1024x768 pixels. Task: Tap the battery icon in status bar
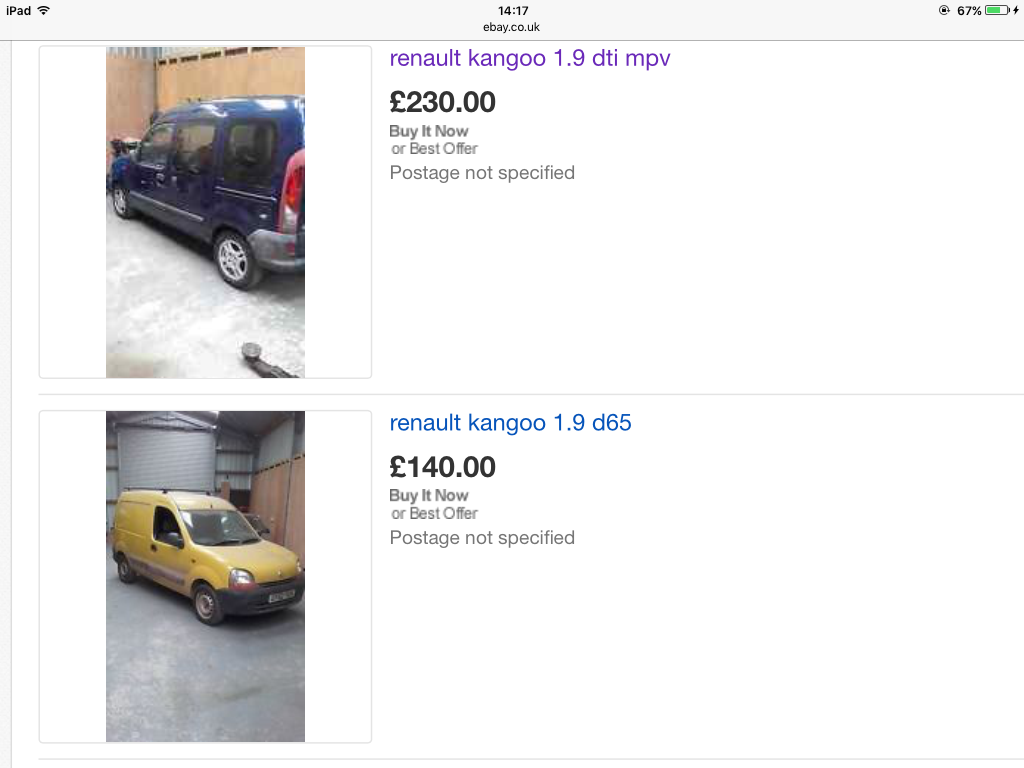pyautogui.click(x=997, y=10)
